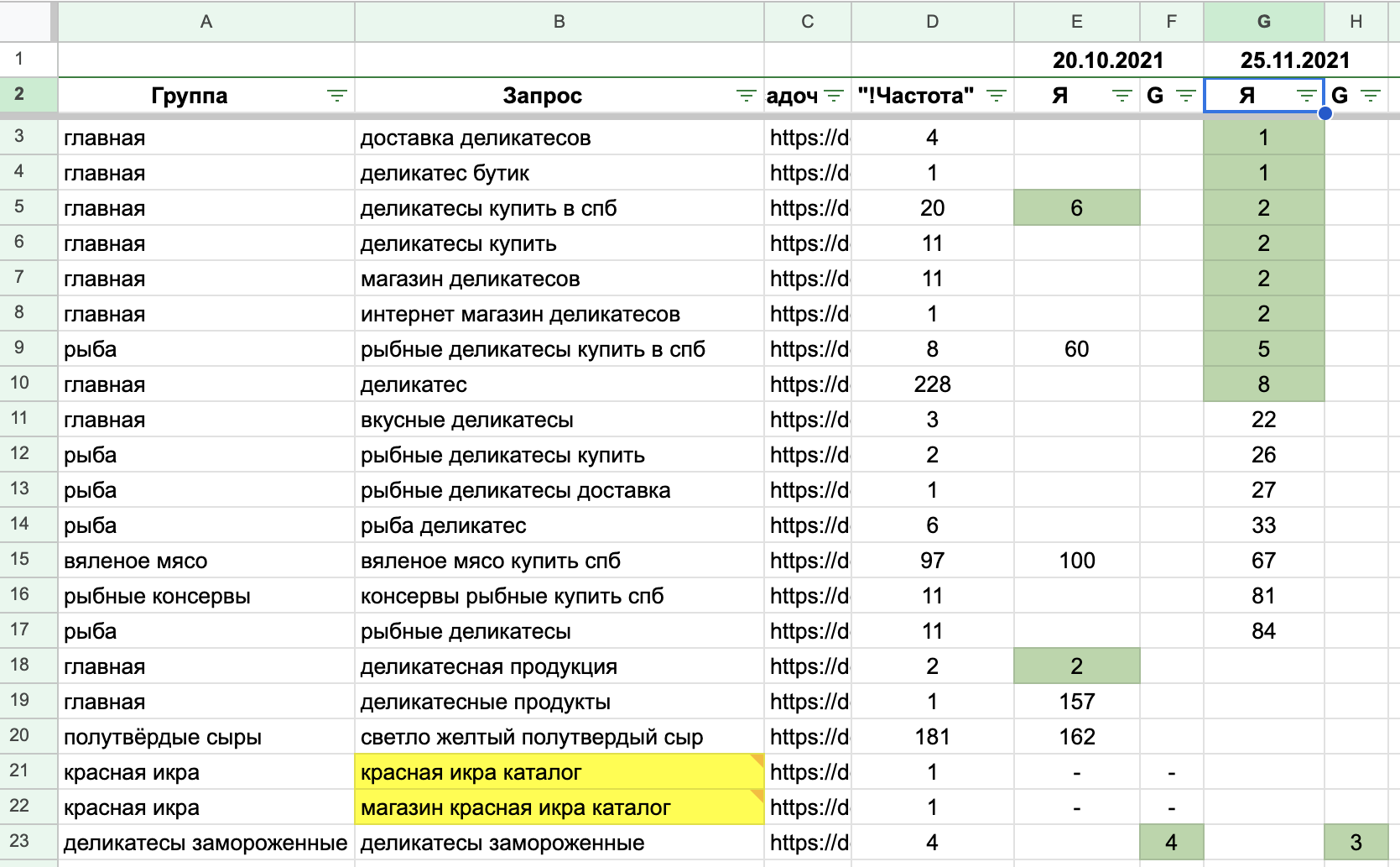The width and height of the screenshot is (1400, 867).
Task: Open filter dropdown for "!Частота" column
Action: tap(997, 96)
